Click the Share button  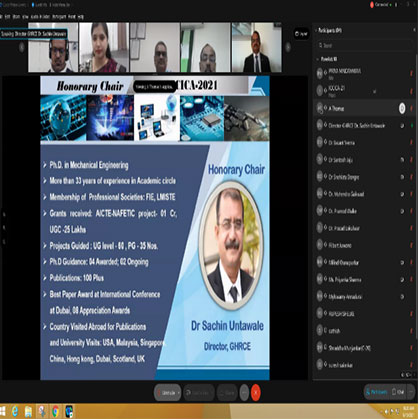227,393
